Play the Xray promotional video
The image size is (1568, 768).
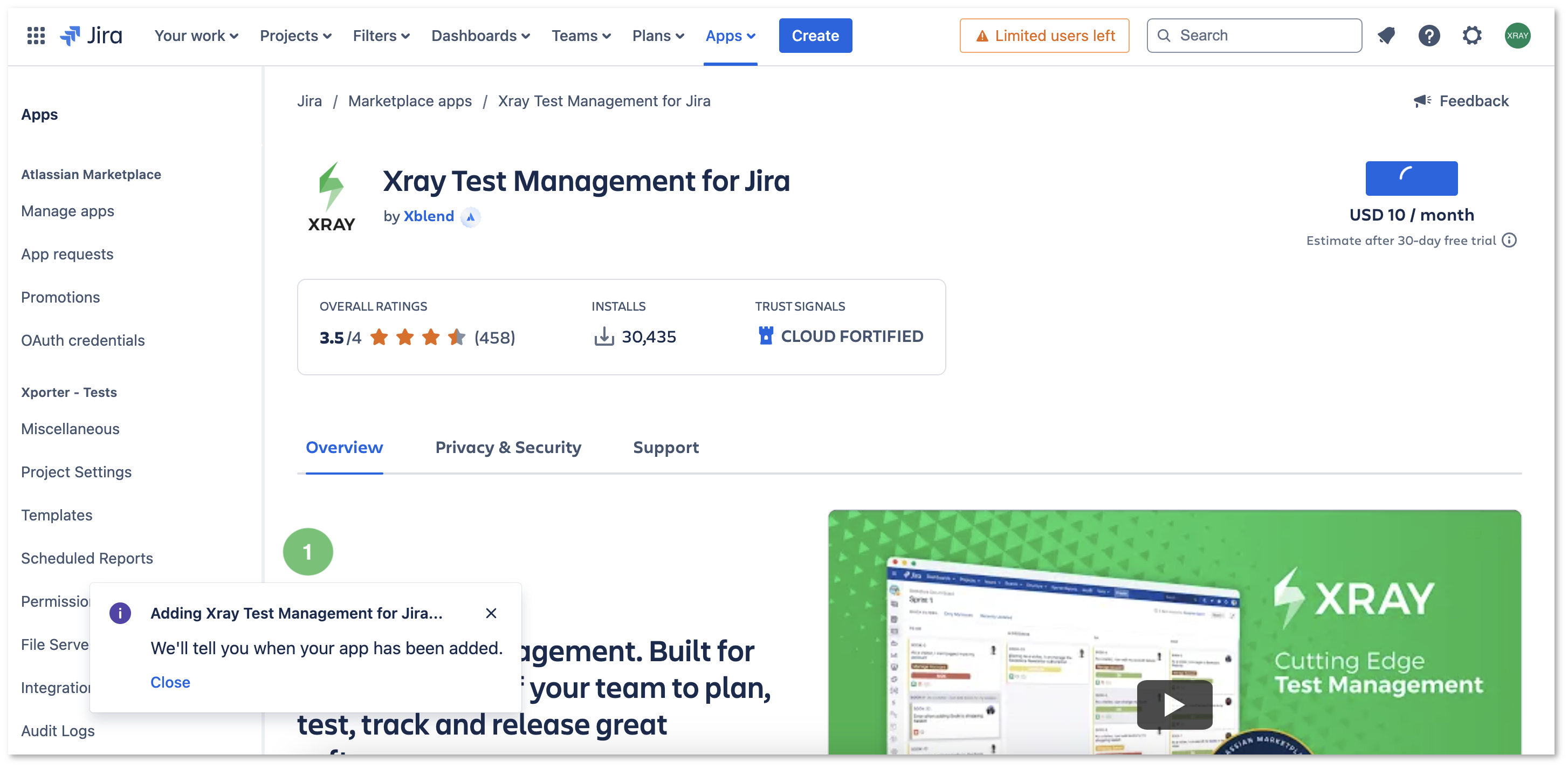[1174, 705]
